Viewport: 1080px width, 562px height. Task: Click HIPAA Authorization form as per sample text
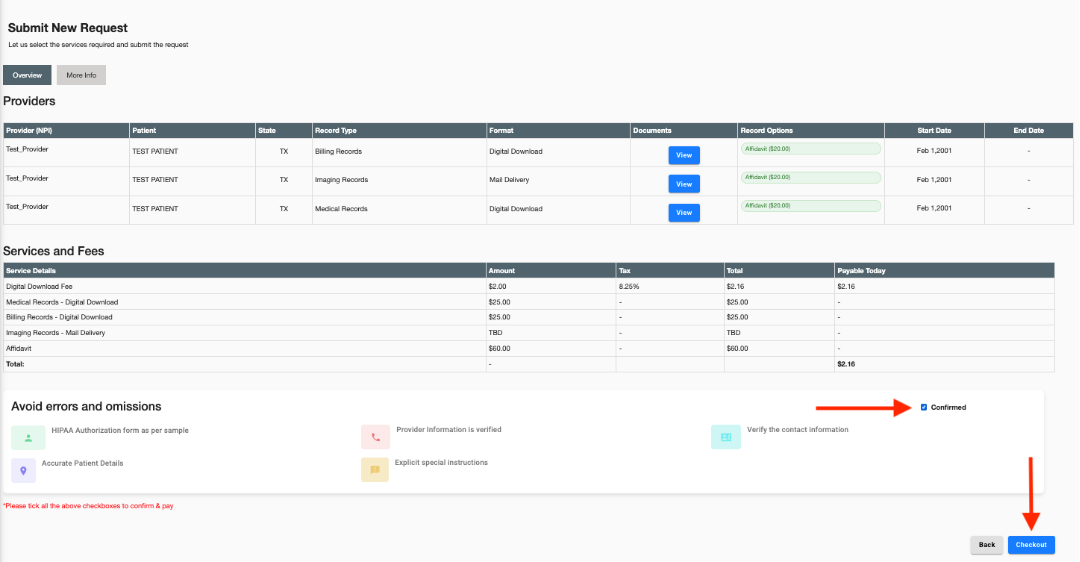(x=120, y=430)
